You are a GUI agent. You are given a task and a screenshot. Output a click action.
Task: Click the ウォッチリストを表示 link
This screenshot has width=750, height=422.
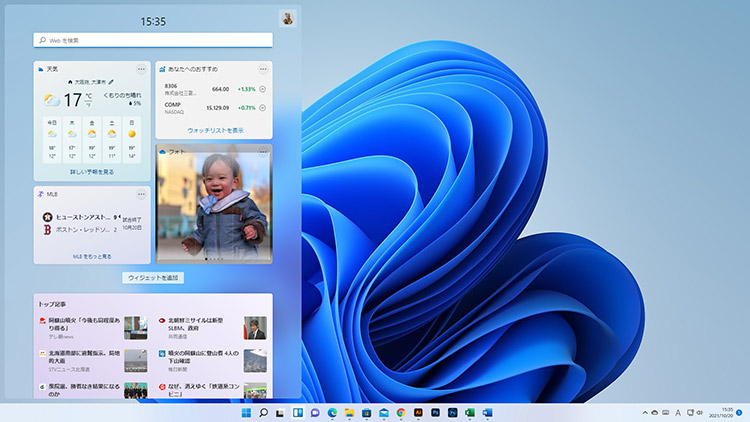coord(215,131)
